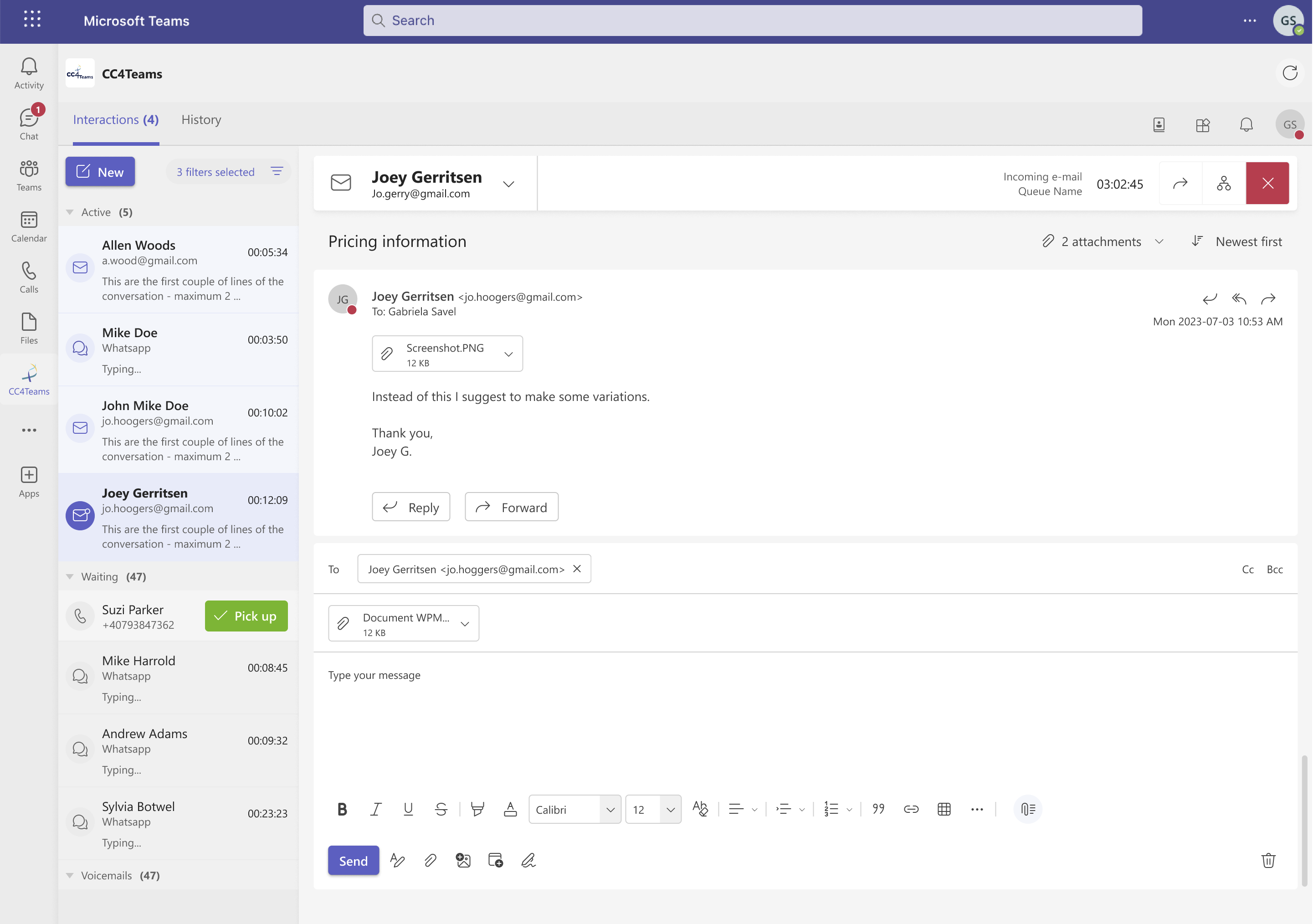
Task: Insert a link using the link icon
Action: [x=911, y=808]
